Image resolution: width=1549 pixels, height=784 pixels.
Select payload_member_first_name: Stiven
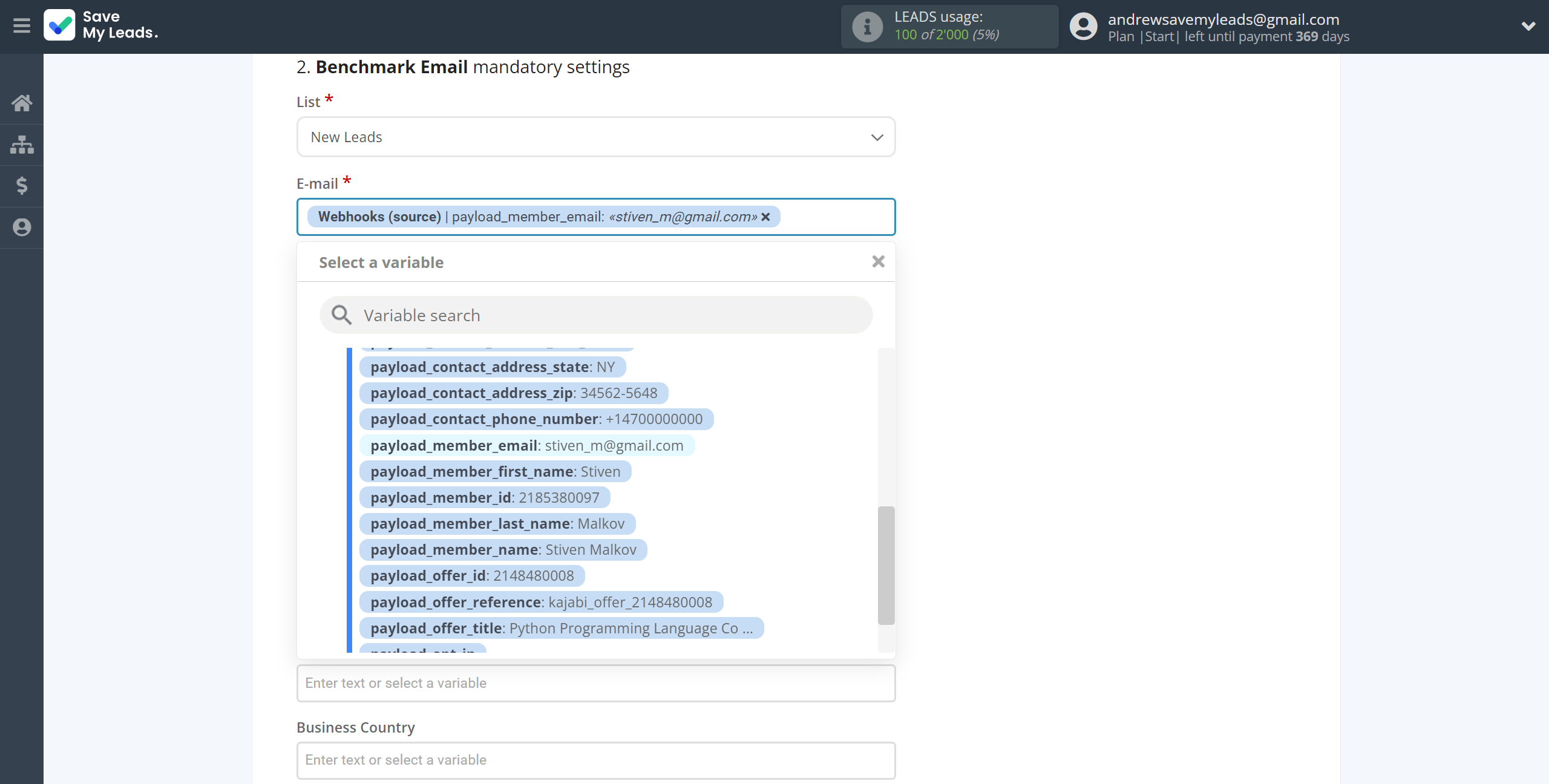[496, 472]
